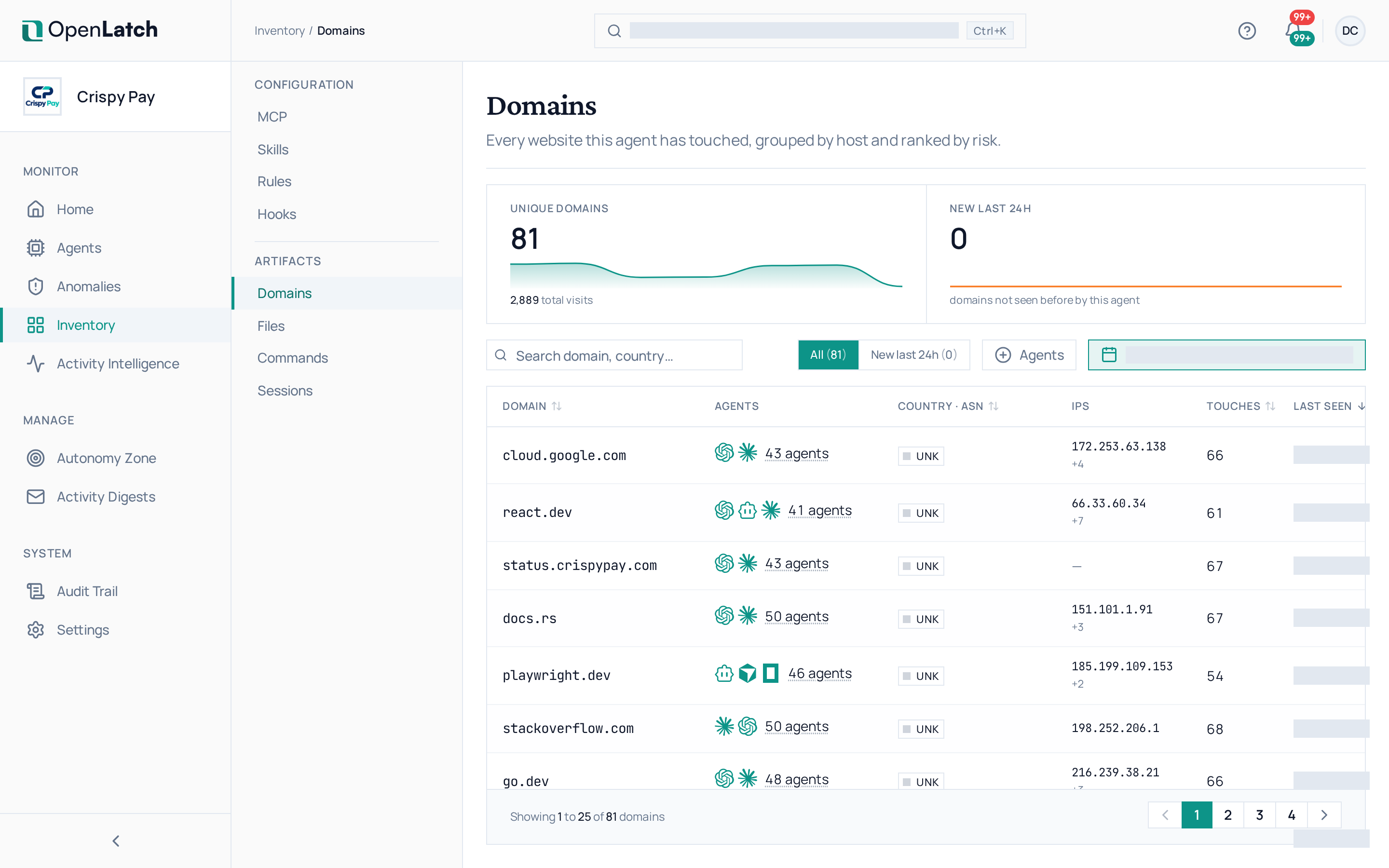The width and height of the screenshot is (1389, 868).
Task: Focus the global search bar
Action: [809, 30]
